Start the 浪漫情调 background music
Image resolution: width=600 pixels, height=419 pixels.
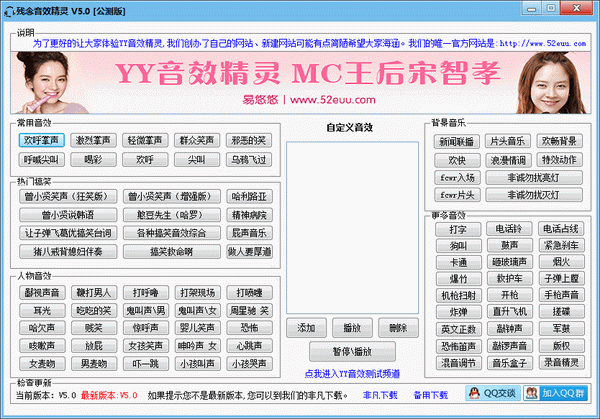507,159
